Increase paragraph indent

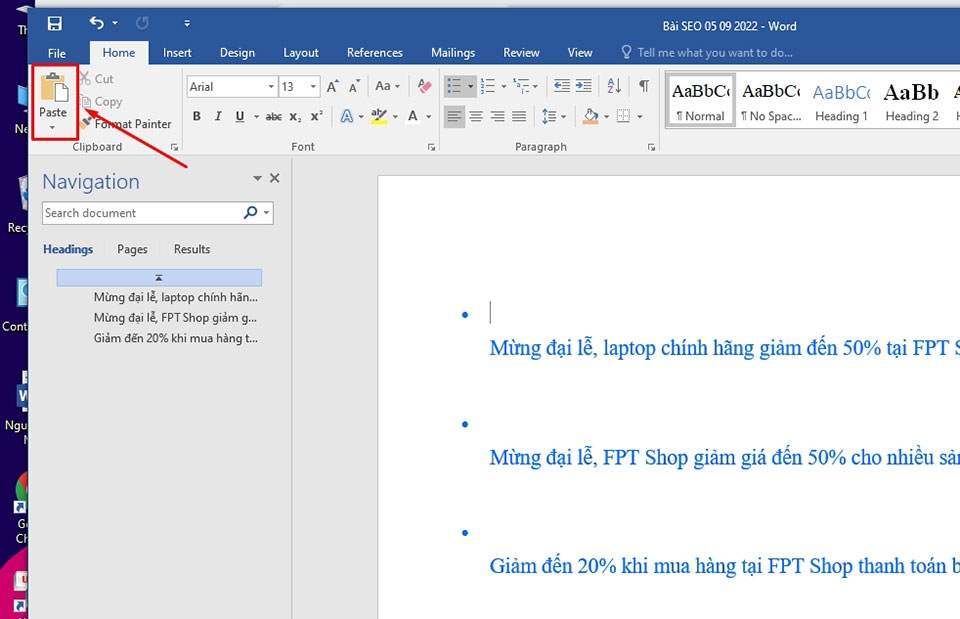pos(583,86)
